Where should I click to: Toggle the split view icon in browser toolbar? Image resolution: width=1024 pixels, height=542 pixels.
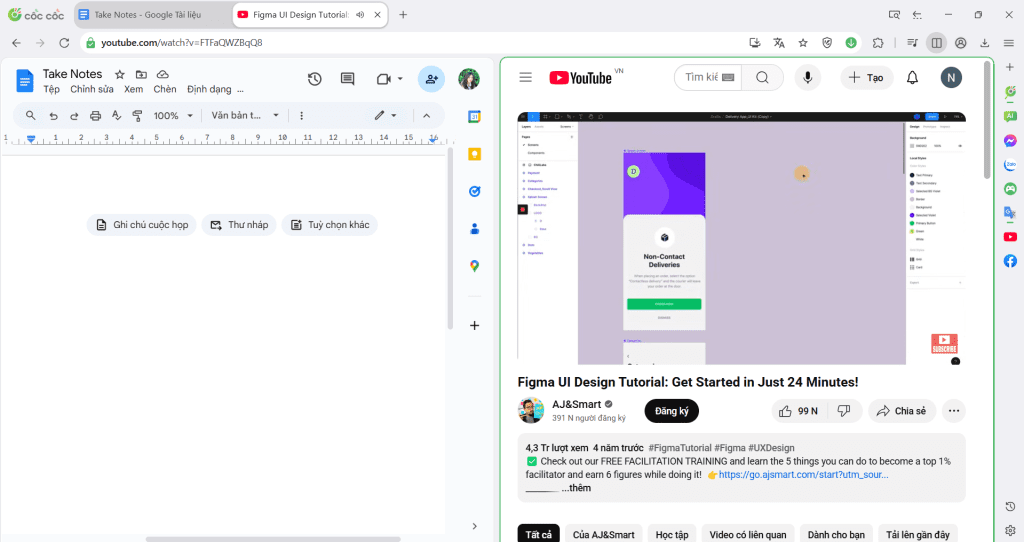936,42
